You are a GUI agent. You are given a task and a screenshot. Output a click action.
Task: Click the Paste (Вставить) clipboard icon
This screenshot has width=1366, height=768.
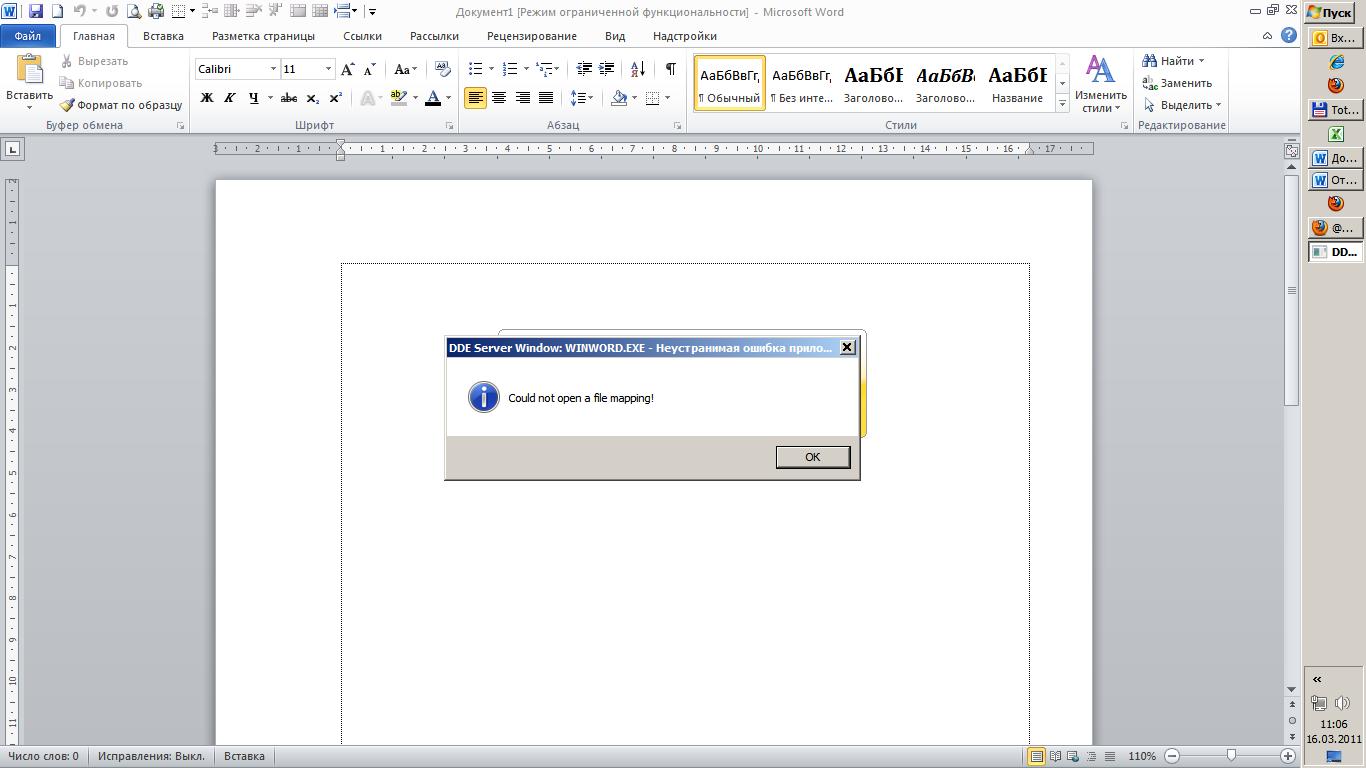tap(29, 71)
